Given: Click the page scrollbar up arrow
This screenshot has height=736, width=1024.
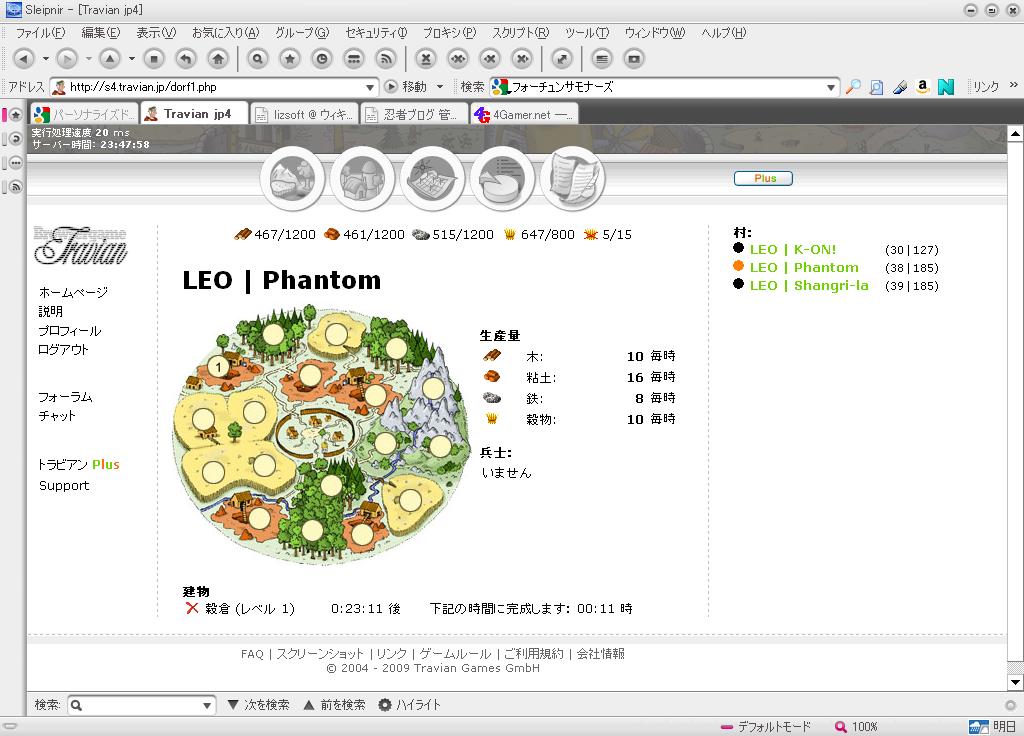Looking at the screenshot, I should [1015, 134].
